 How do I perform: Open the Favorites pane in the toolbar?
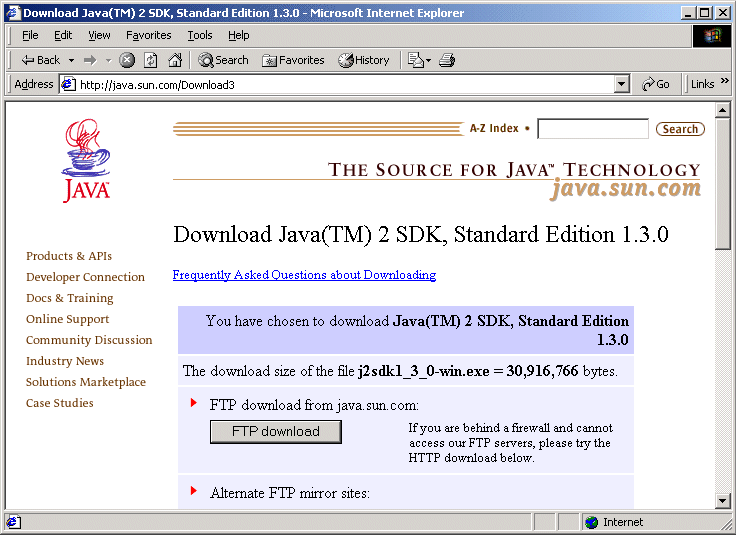(293, 60)
